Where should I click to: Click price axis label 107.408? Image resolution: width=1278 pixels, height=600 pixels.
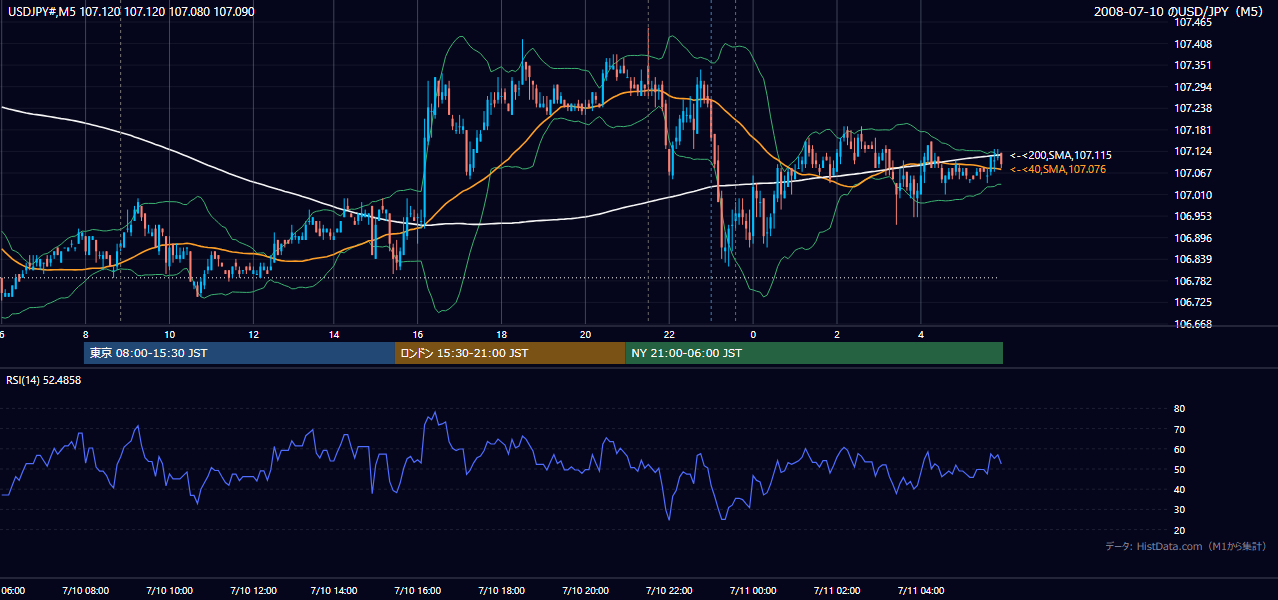[x=1192, y=44]
